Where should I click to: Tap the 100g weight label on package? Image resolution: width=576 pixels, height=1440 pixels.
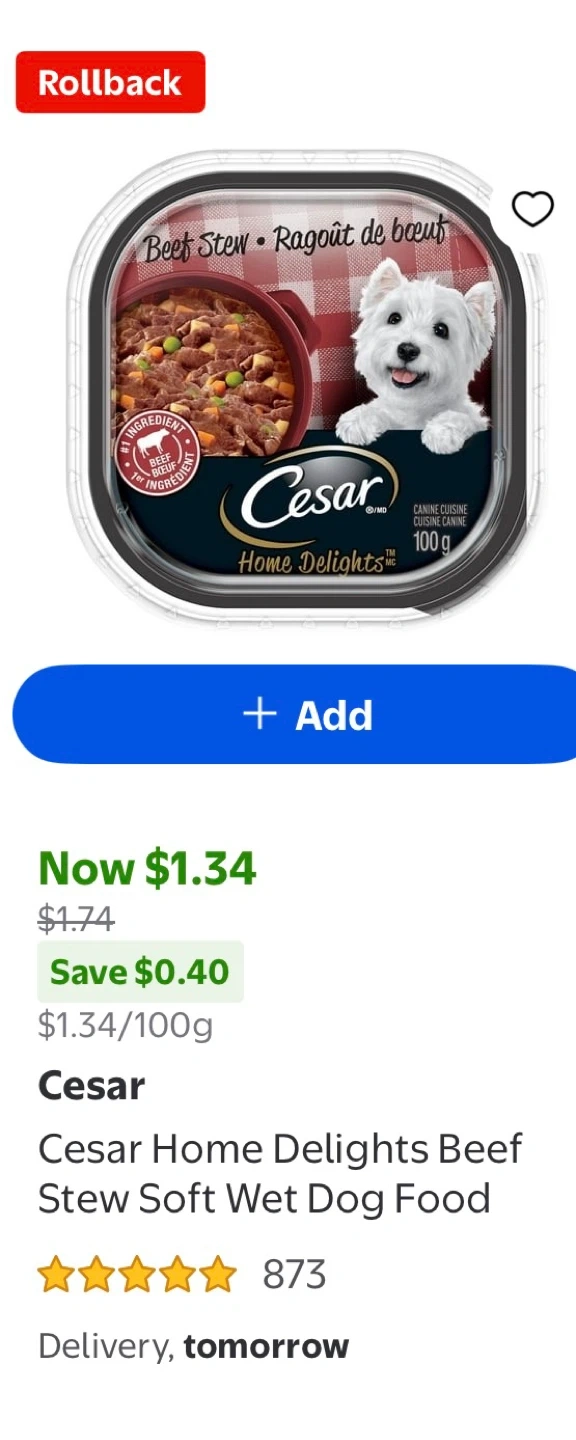tap(432, 543)
